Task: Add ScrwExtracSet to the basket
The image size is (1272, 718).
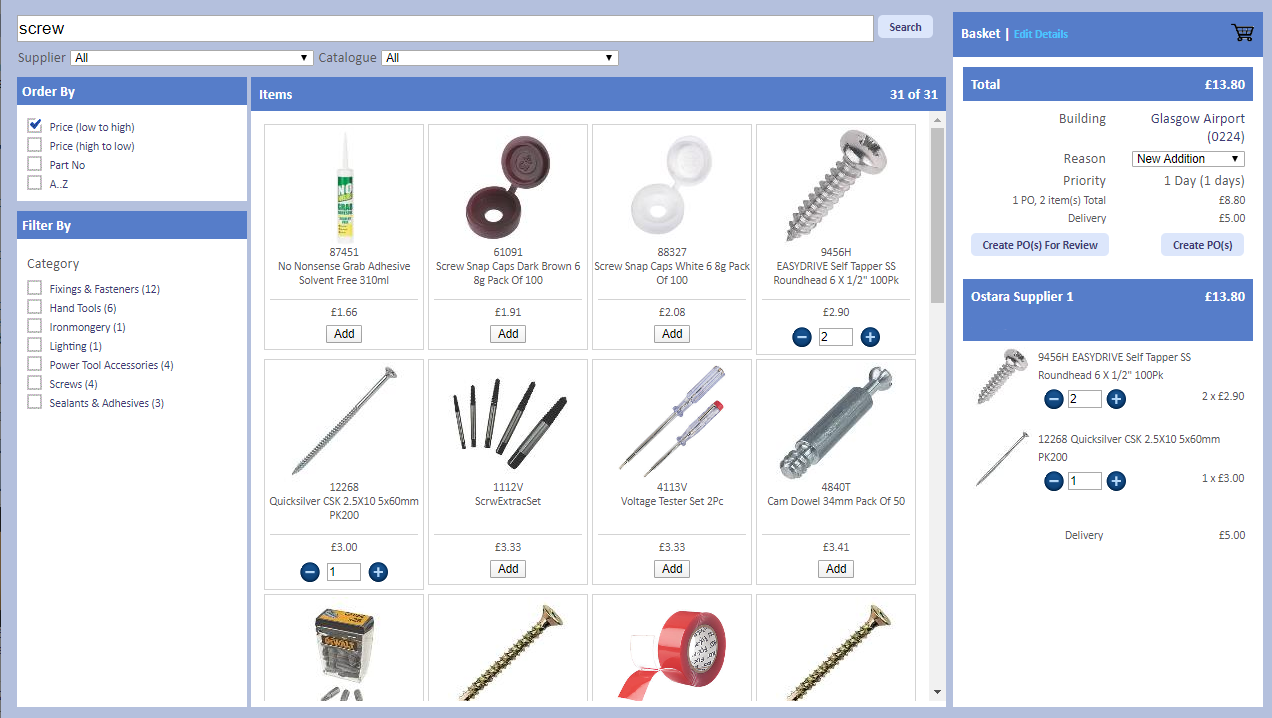Action: pos(508,569)
